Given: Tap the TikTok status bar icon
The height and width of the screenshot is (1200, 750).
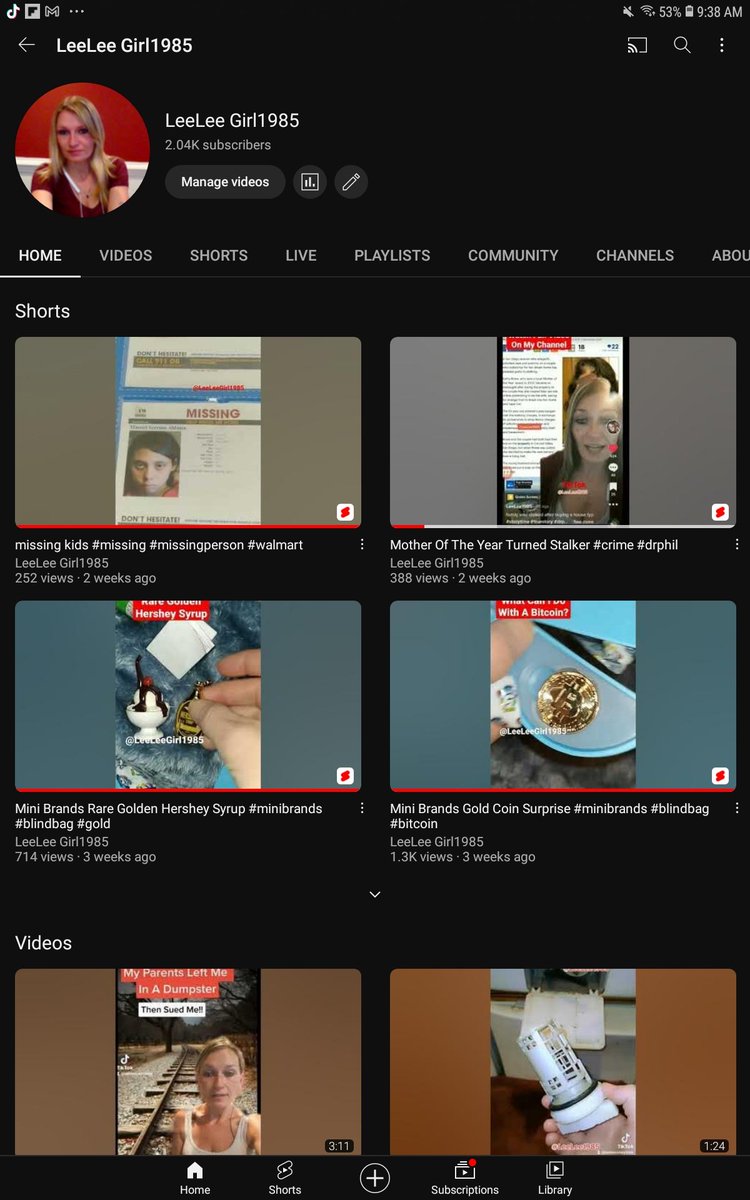Looking at the screenshot, I should 14,12.
